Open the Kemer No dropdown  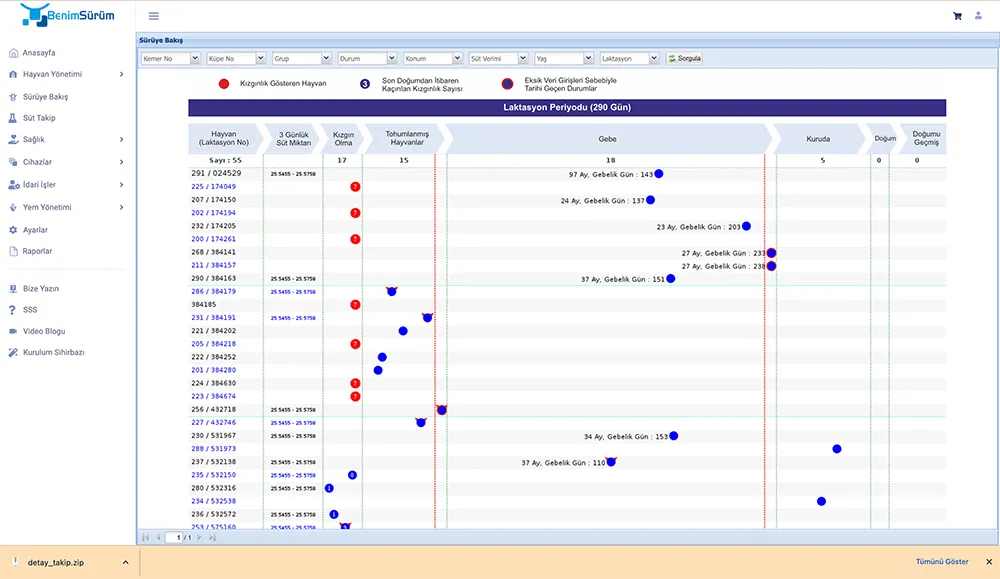pyautogui.click(x=169, y=59)
